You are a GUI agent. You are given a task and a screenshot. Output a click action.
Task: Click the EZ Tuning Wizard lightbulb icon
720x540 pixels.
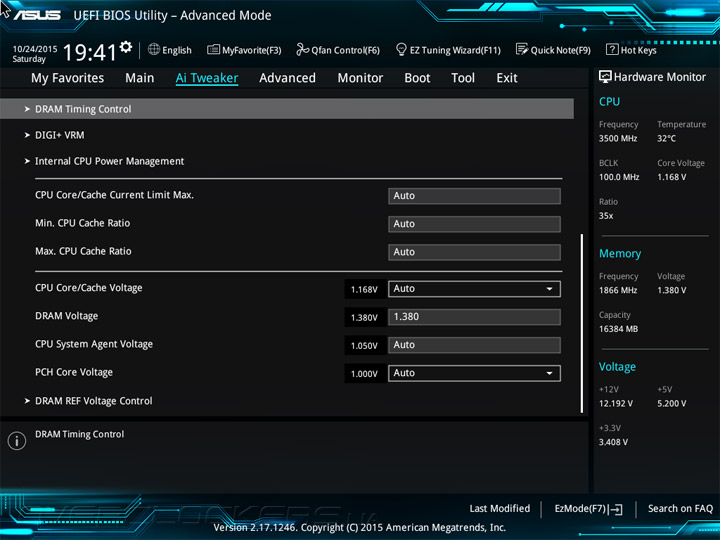click(401, 49)
